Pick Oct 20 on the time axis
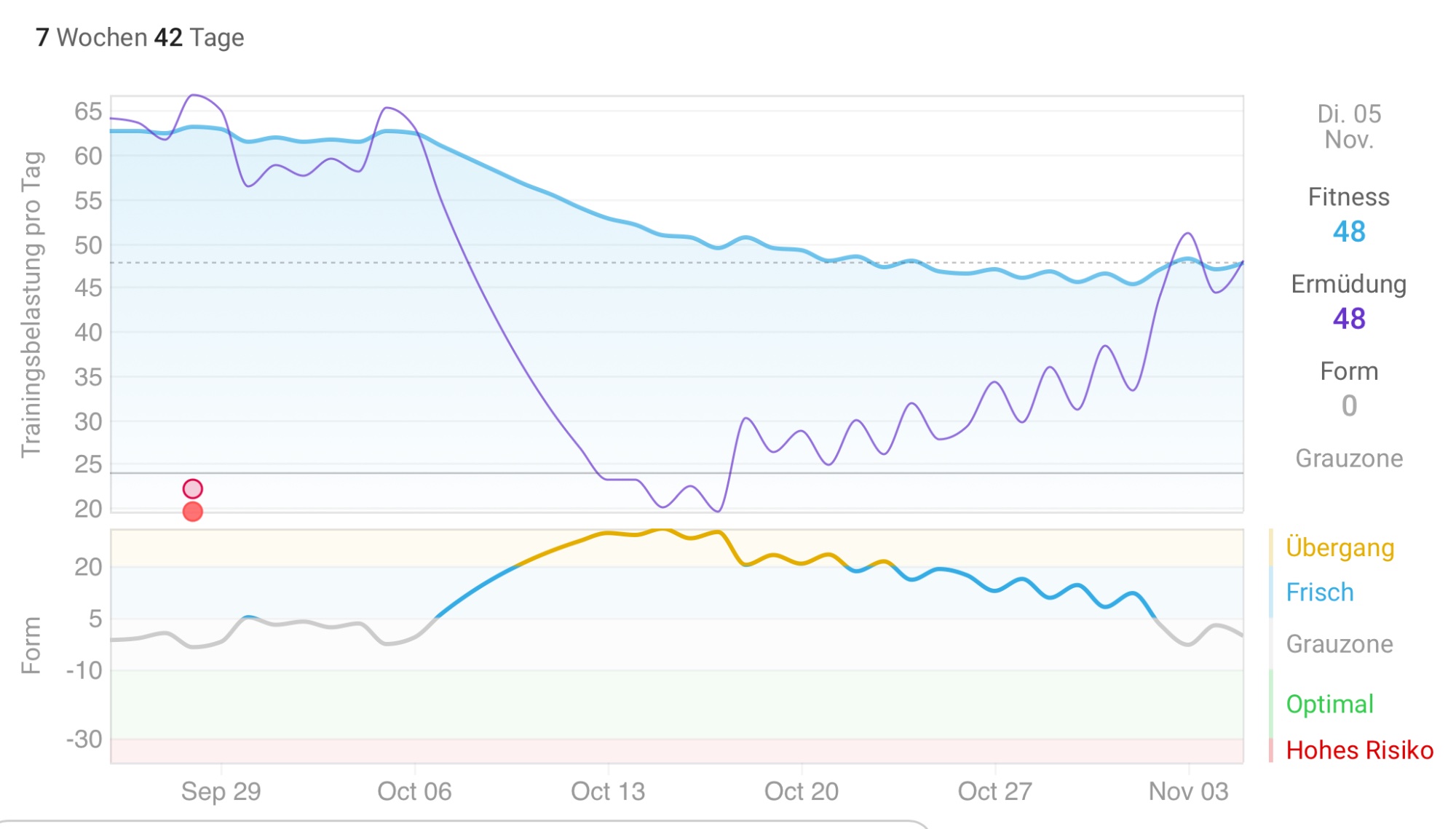1456x829 pixels. [x=802, y=791]
